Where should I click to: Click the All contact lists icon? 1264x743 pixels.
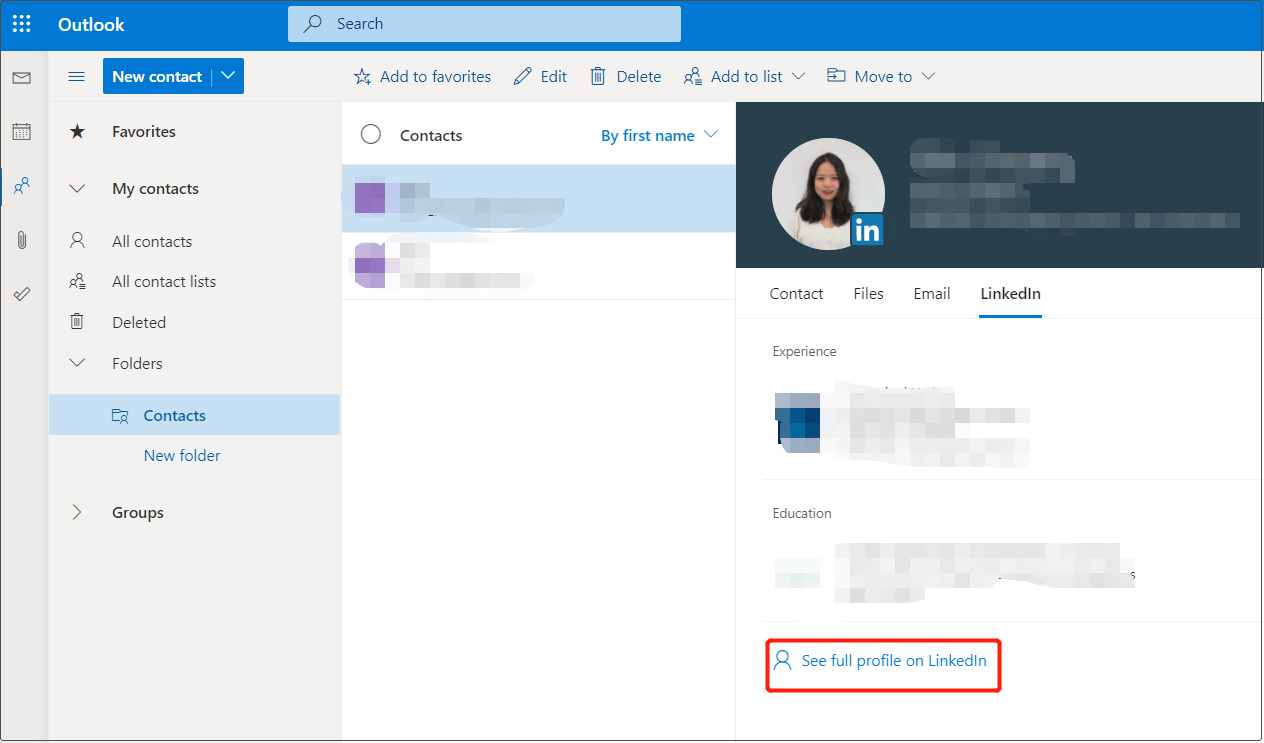[77, 282]
